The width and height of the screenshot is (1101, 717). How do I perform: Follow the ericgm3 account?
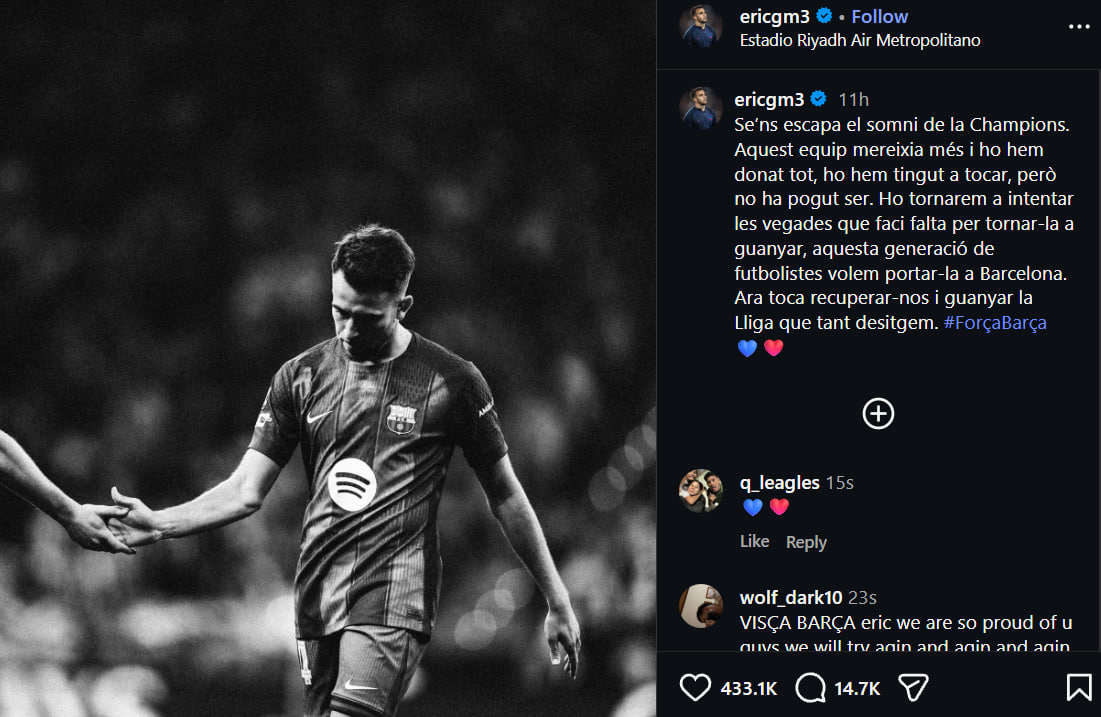[x=879, y=16]
